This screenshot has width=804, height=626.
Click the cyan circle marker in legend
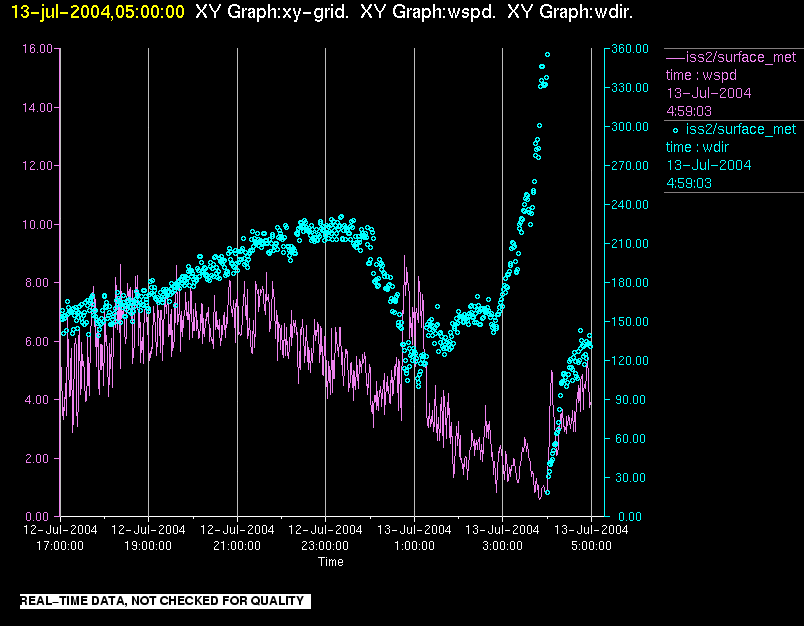coord(675,131)
